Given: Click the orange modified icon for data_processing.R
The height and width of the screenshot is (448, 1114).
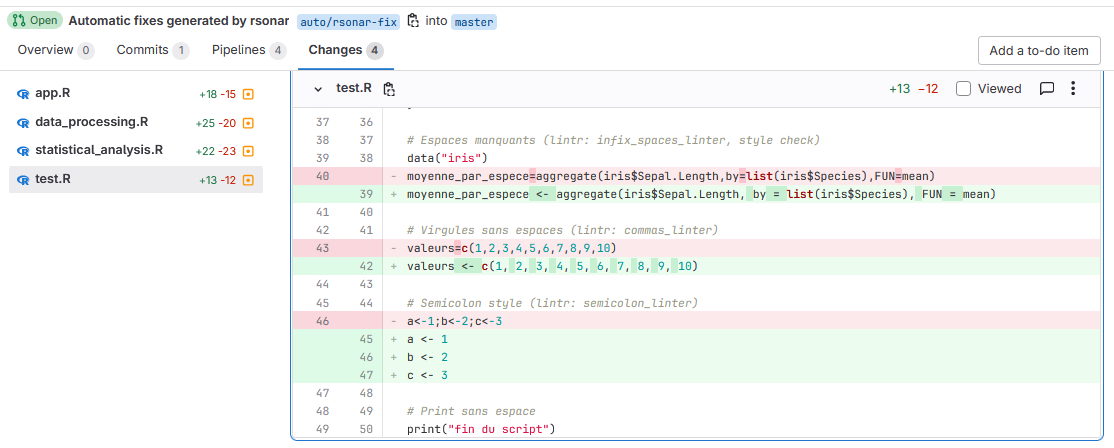Looking at the screenshot, I should (x=248, y=123).
